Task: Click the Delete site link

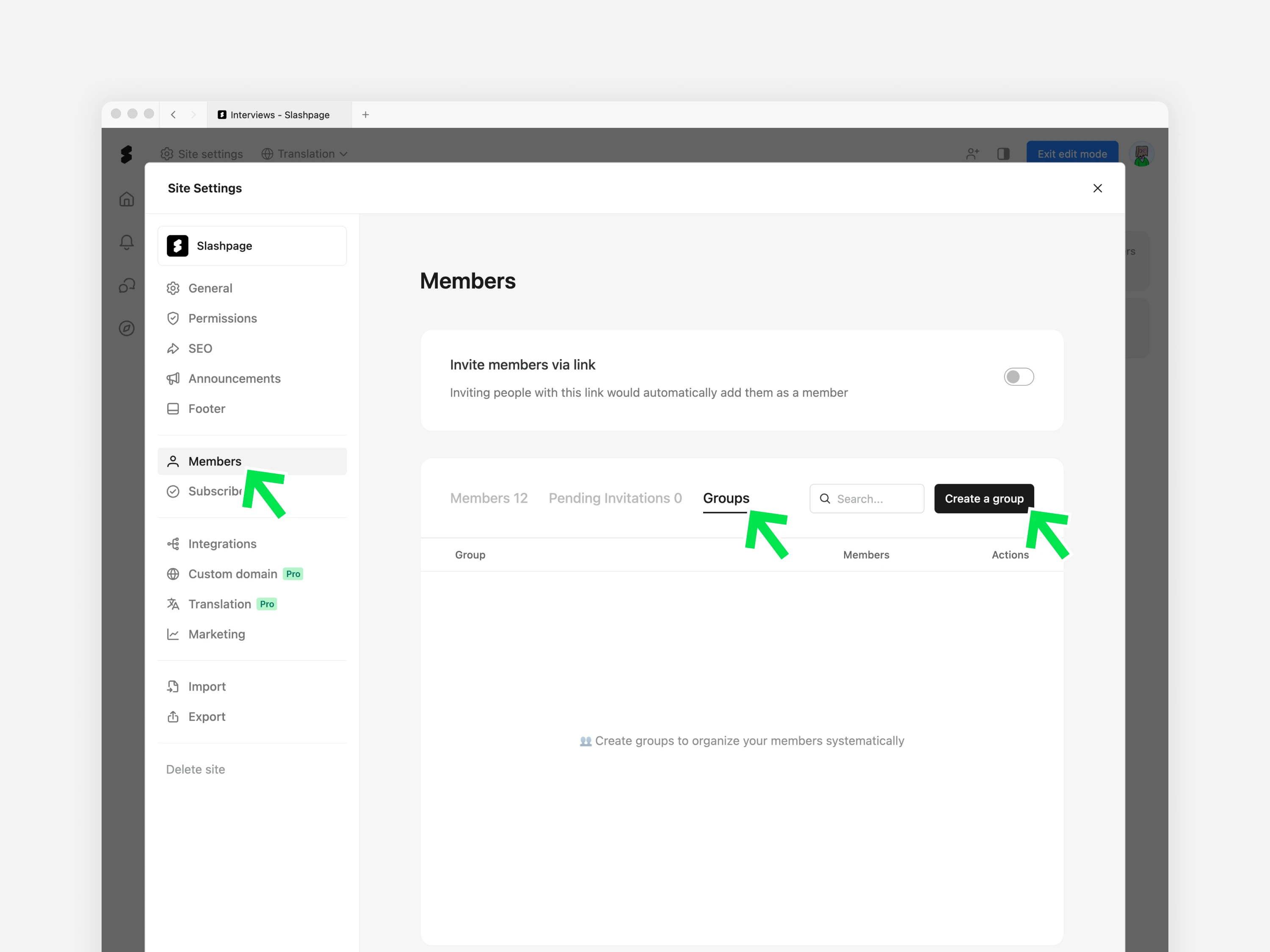Action: [195, 769]
